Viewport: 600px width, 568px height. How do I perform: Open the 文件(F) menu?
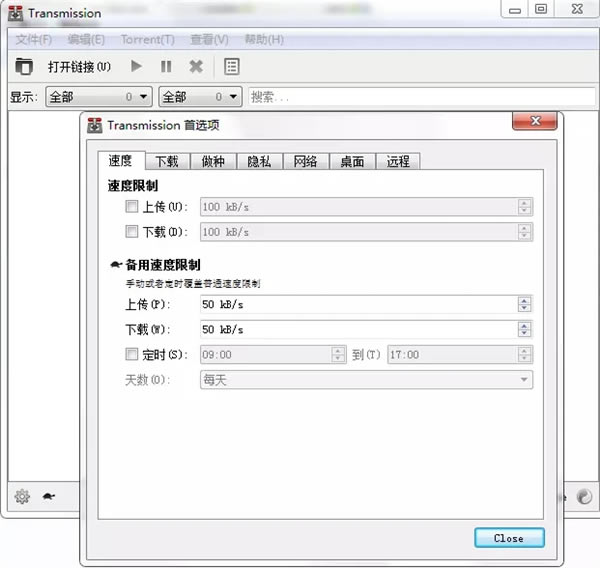tap(34, 39)
